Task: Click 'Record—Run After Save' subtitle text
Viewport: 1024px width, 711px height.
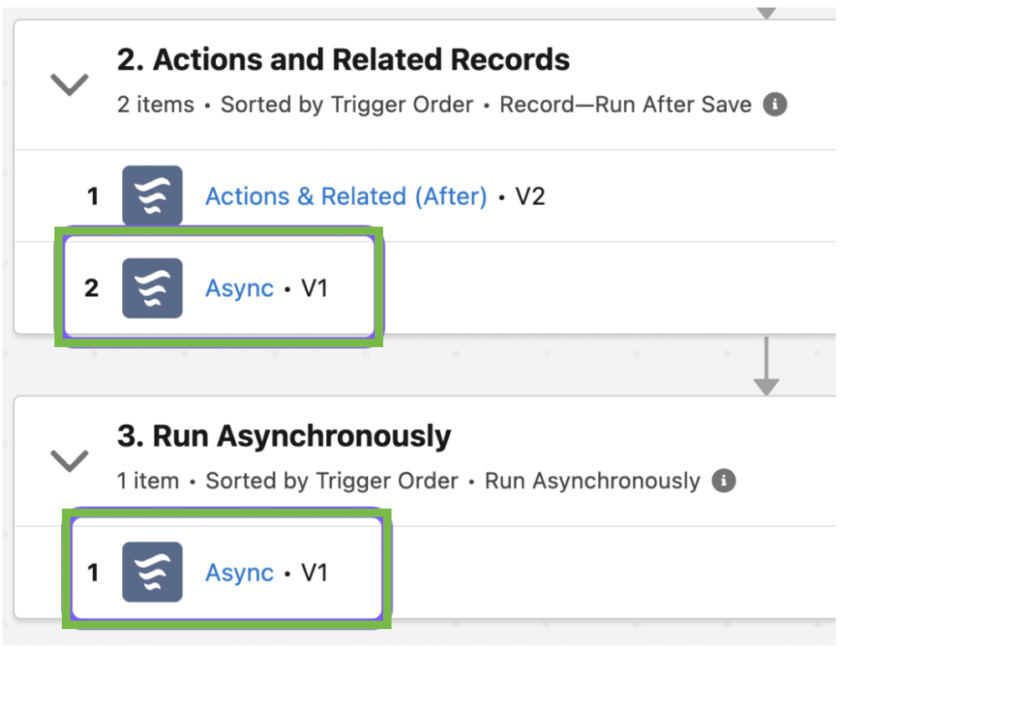Action: pyautogui.click(x=625, y=104)
